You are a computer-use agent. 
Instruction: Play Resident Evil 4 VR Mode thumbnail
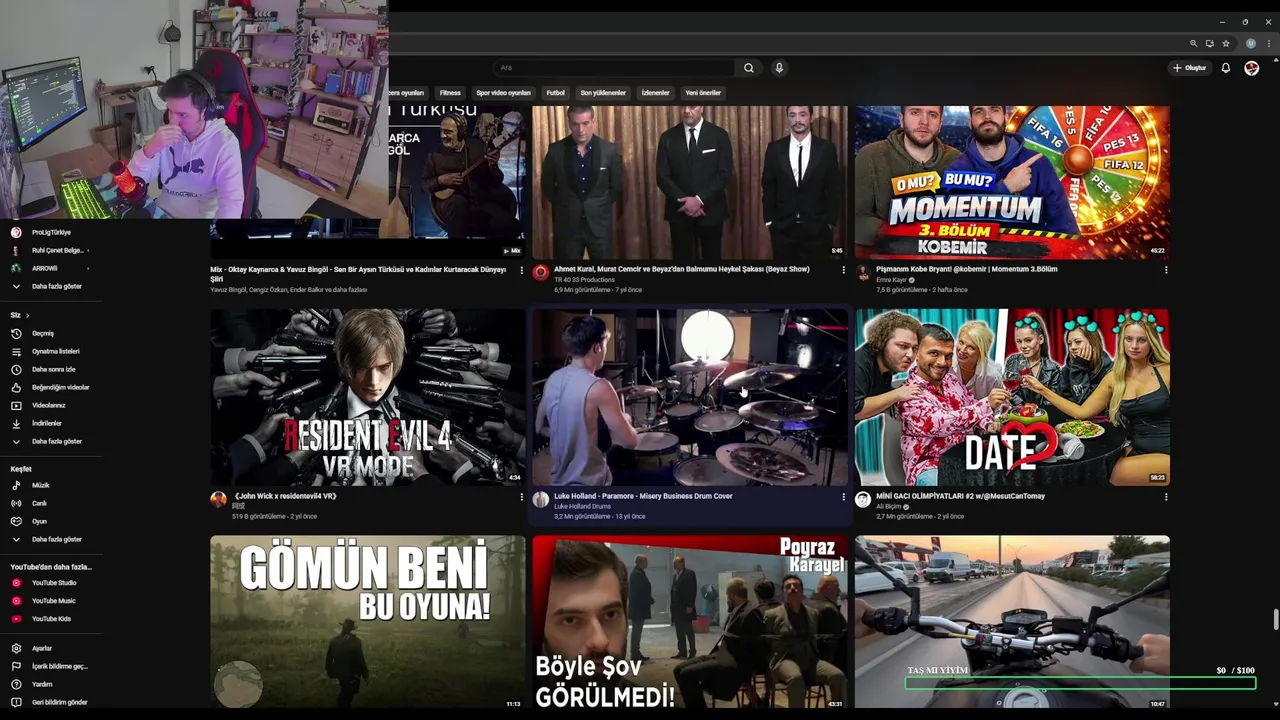pos(367,397)
